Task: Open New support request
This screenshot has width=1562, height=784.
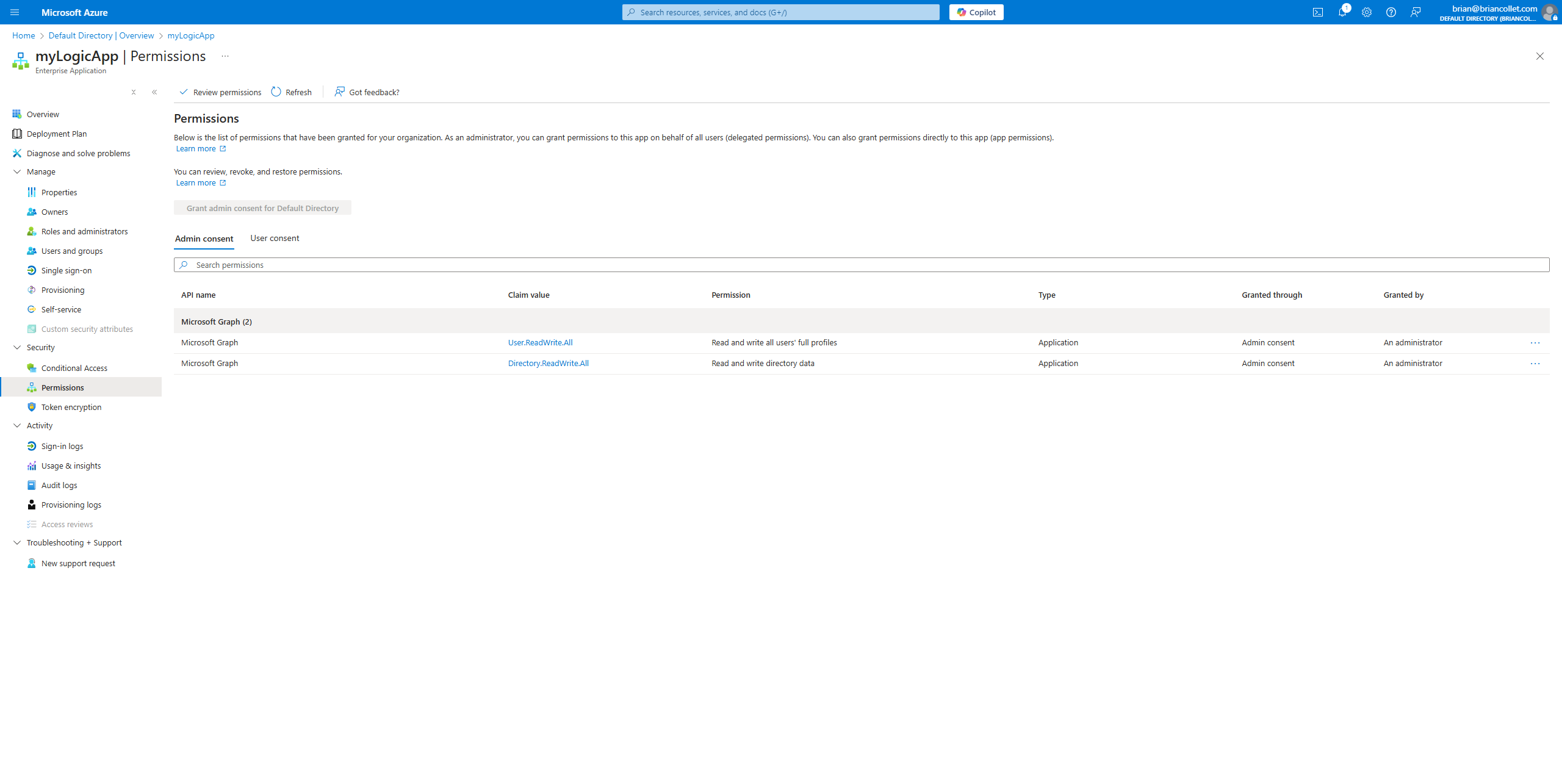Action: [x=78, y=563]
